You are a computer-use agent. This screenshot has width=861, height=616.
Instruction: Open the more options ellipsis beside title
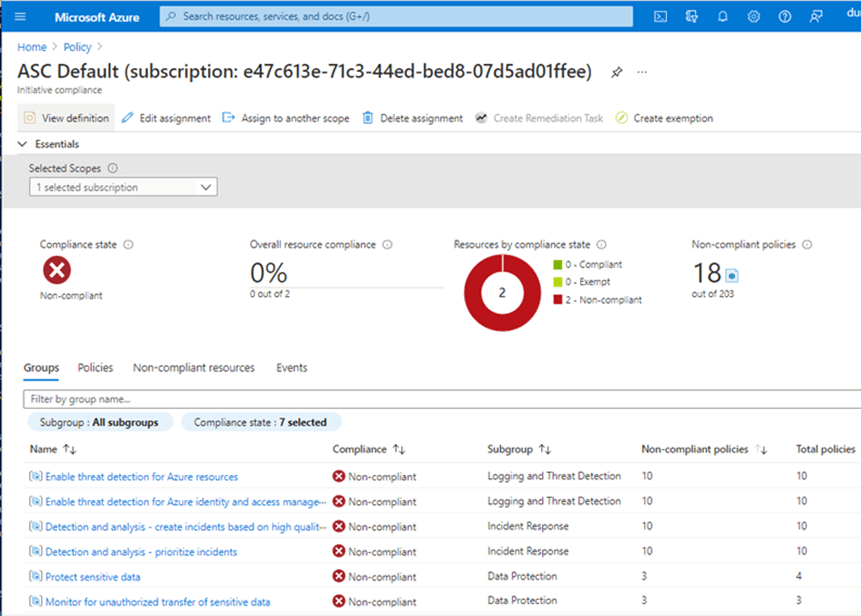[642, 72]
